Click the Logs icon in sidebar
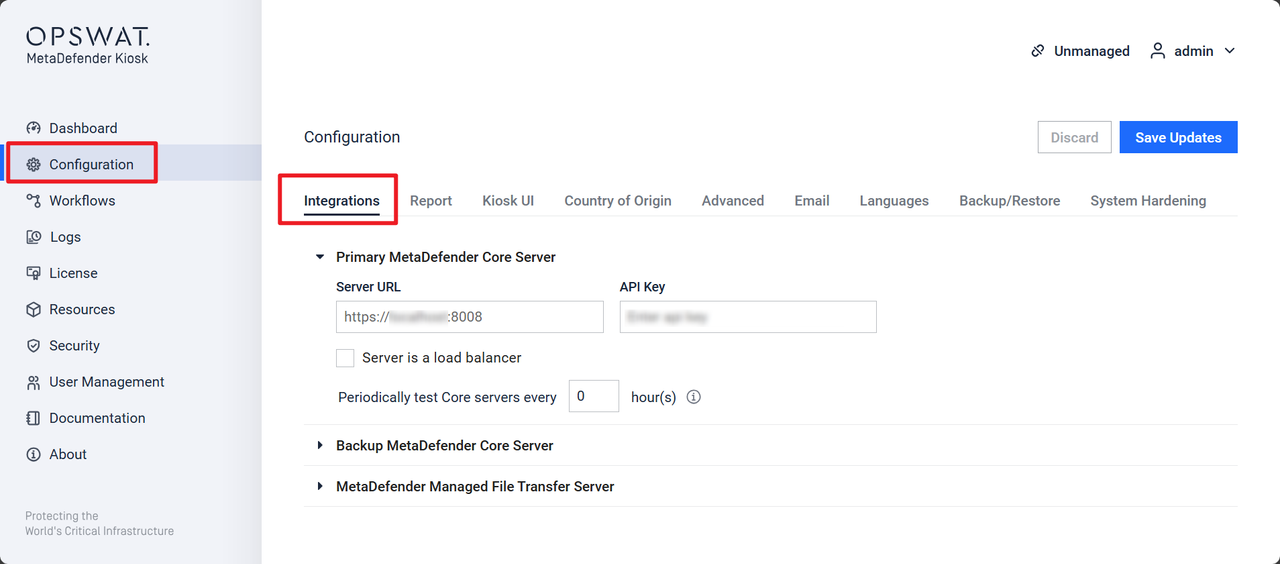Image resolution: width=1280 pixels, height=564 pixels. (33, 237)
